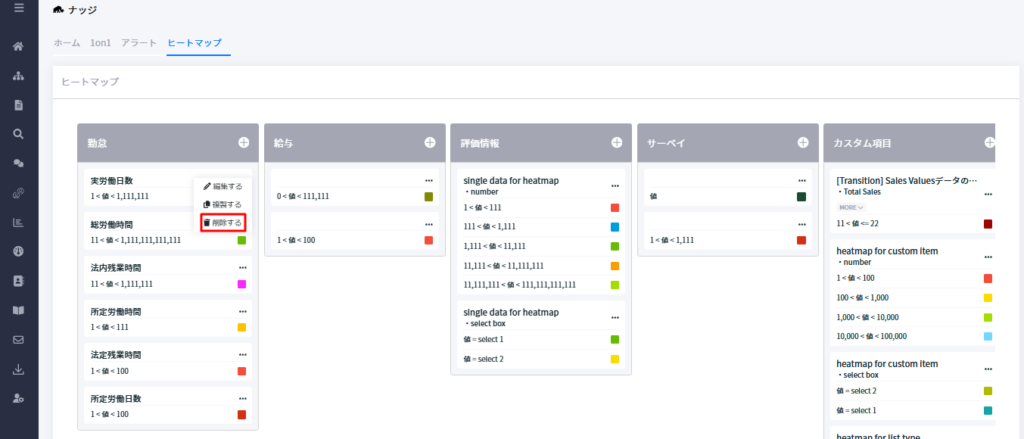Click dark green swatch in サーベイ 値 row
The height and width of the screenshot is (439, 1024).
(801, 197)
